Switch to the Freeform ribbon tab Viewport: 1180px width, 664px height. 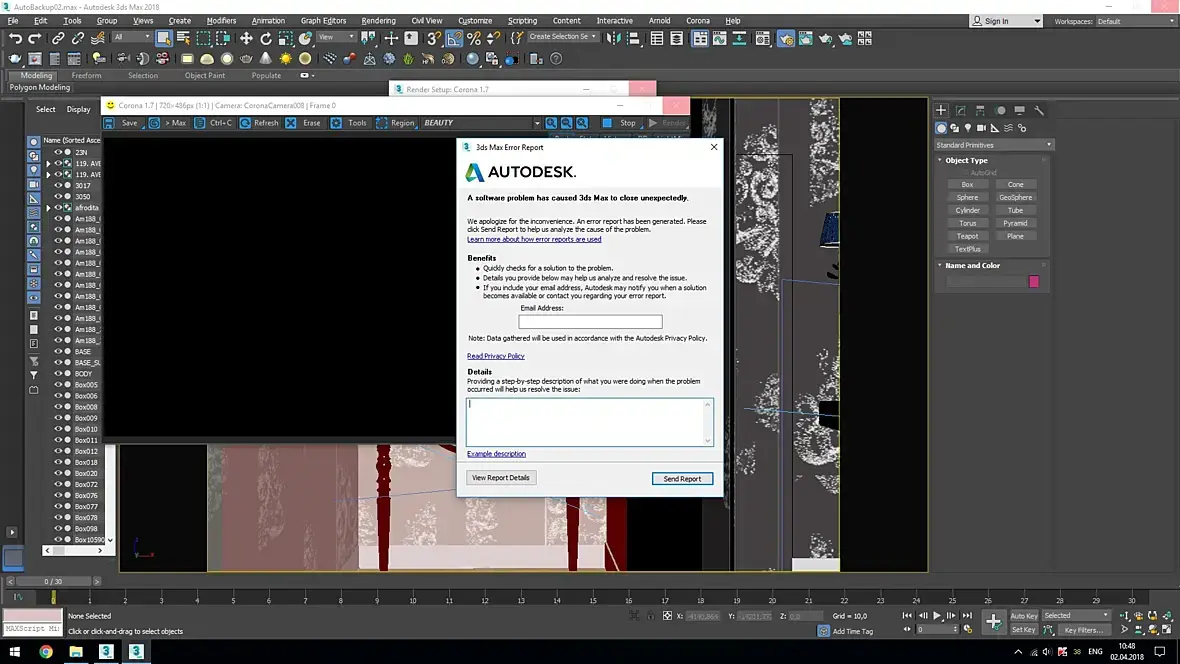(86, 75)
